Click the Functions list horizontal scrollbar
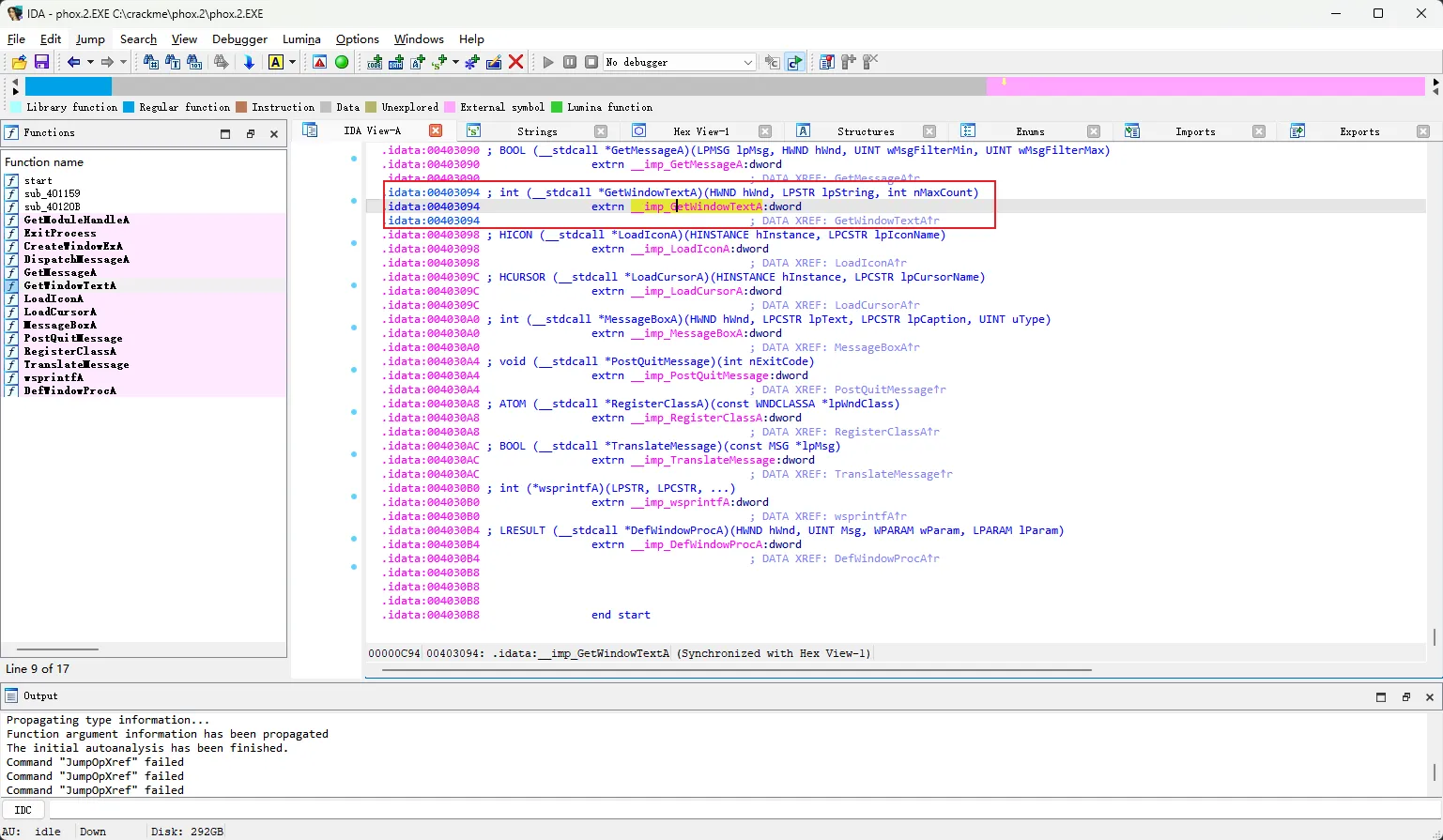The width and height of the screenshot is (1443, 840). (57, 649)
